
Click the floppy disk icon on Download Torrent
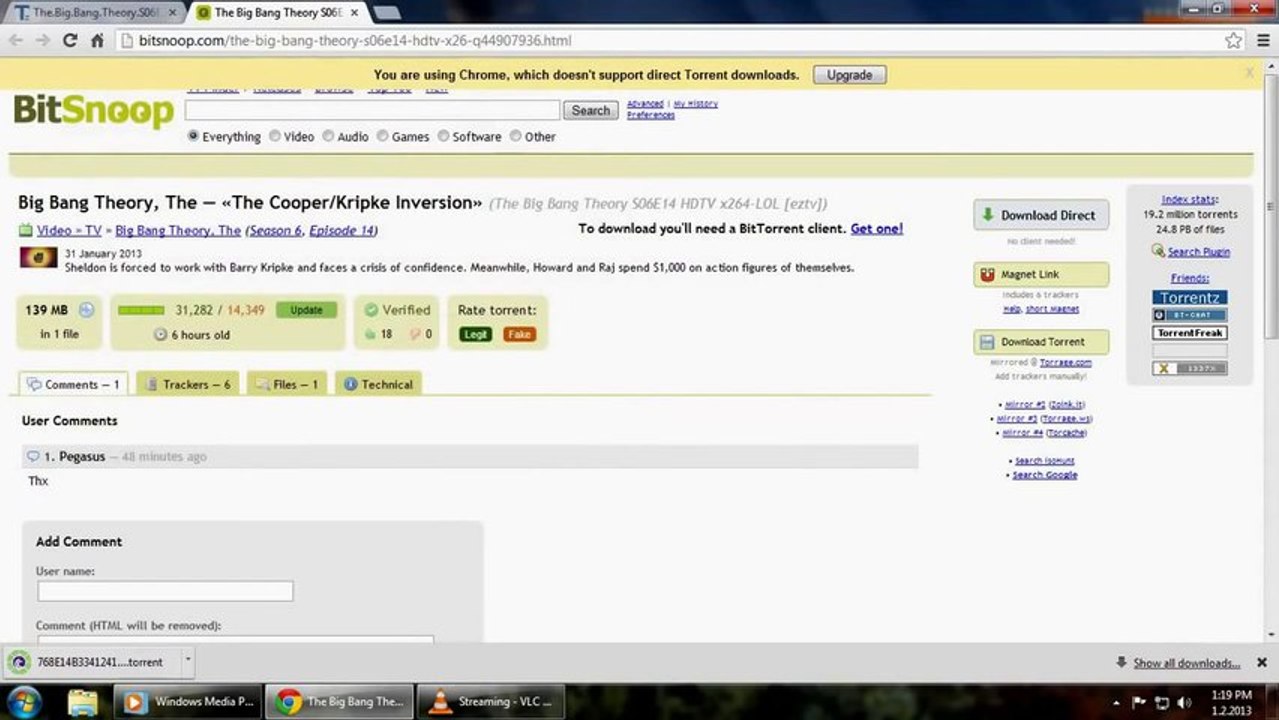click(988, 342)
